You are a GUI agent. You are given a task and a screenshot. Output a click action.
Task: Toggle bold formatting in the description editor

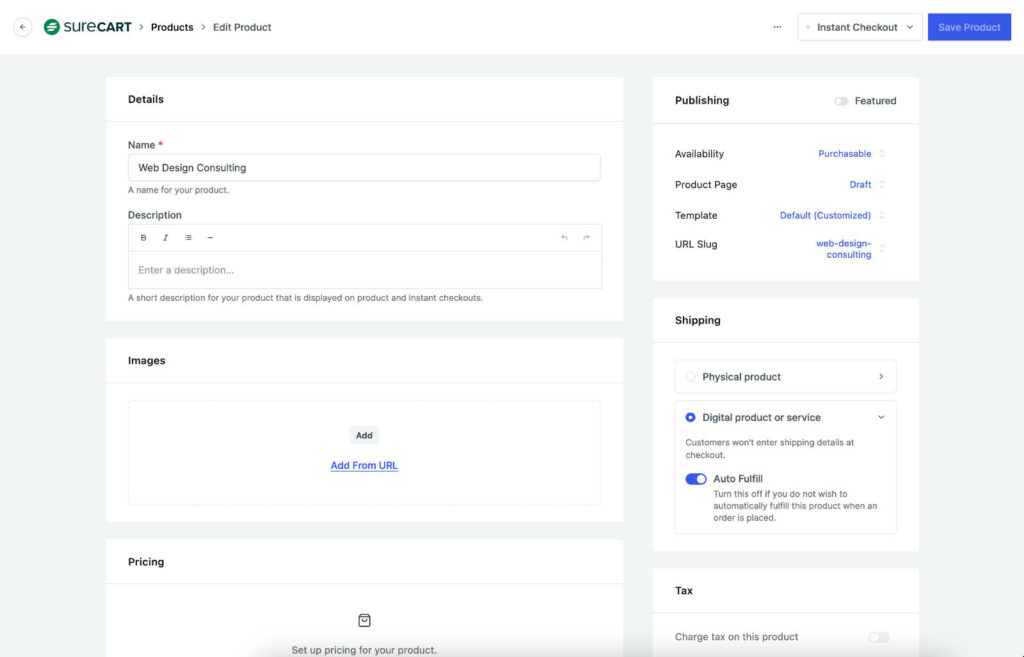(143, 237)
